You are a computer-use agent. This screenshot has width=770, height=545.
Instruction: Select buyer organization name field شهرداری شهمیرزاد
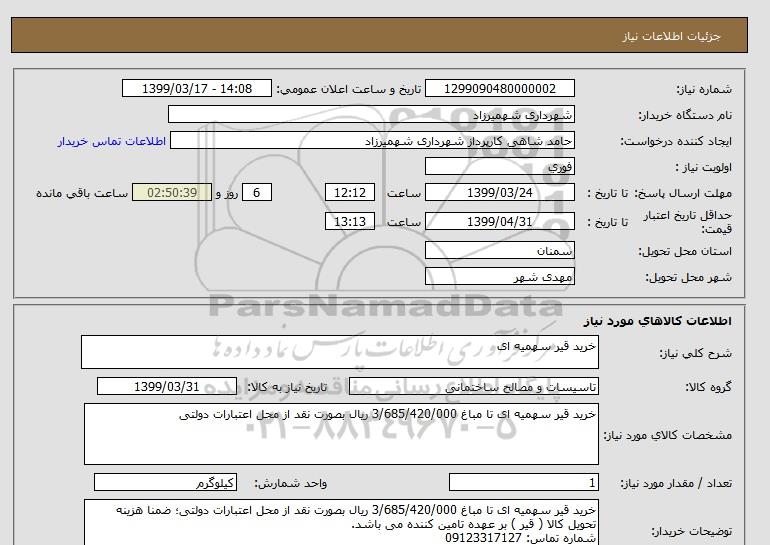point(371,114)
